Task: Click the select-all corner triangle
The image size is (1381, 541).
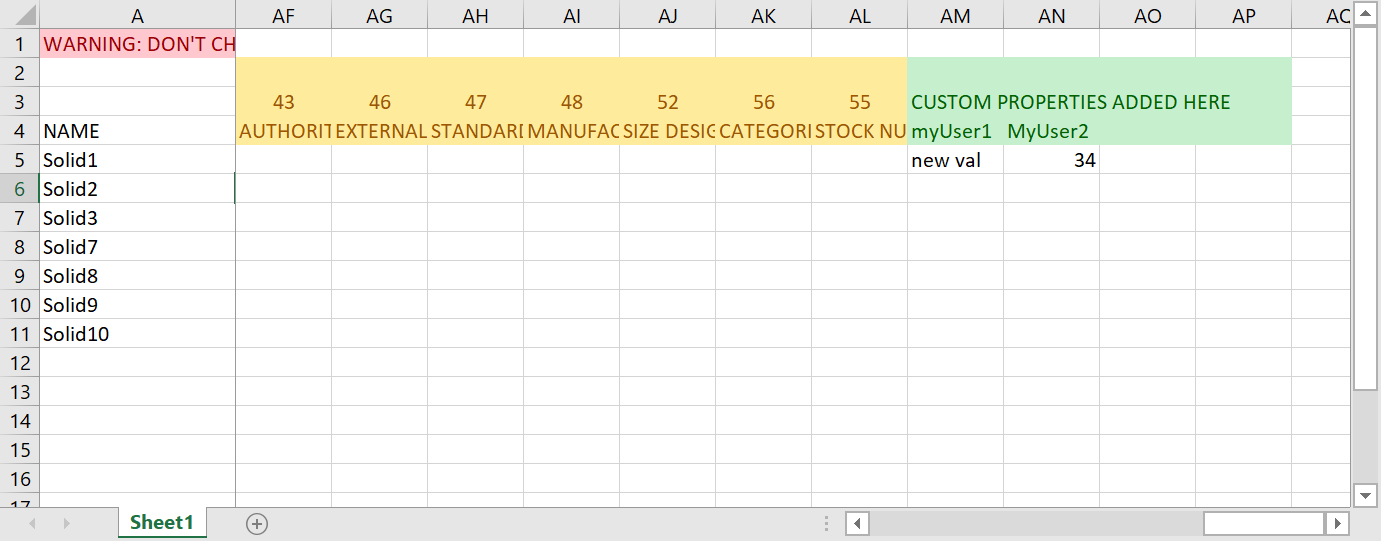Action: pyautogui.click(x=20, y=16)
